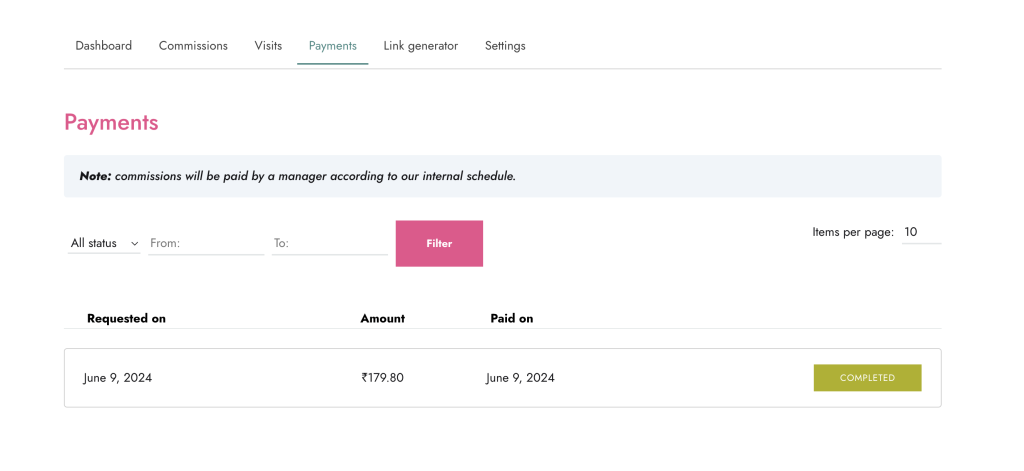
Task: Click the From date field
Action: (205, 243)
